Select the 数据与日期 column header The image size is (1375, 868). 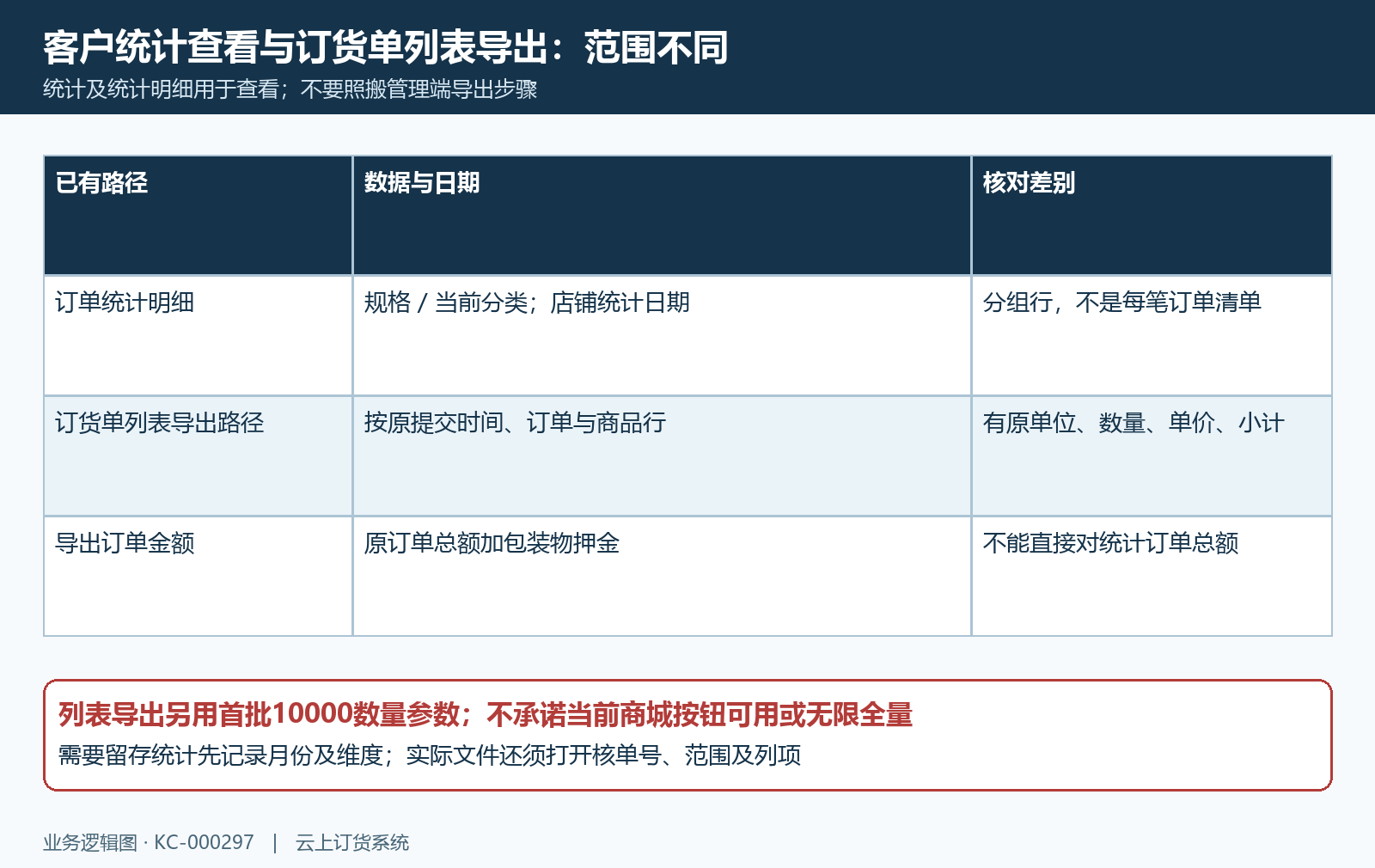coord(662,215)
